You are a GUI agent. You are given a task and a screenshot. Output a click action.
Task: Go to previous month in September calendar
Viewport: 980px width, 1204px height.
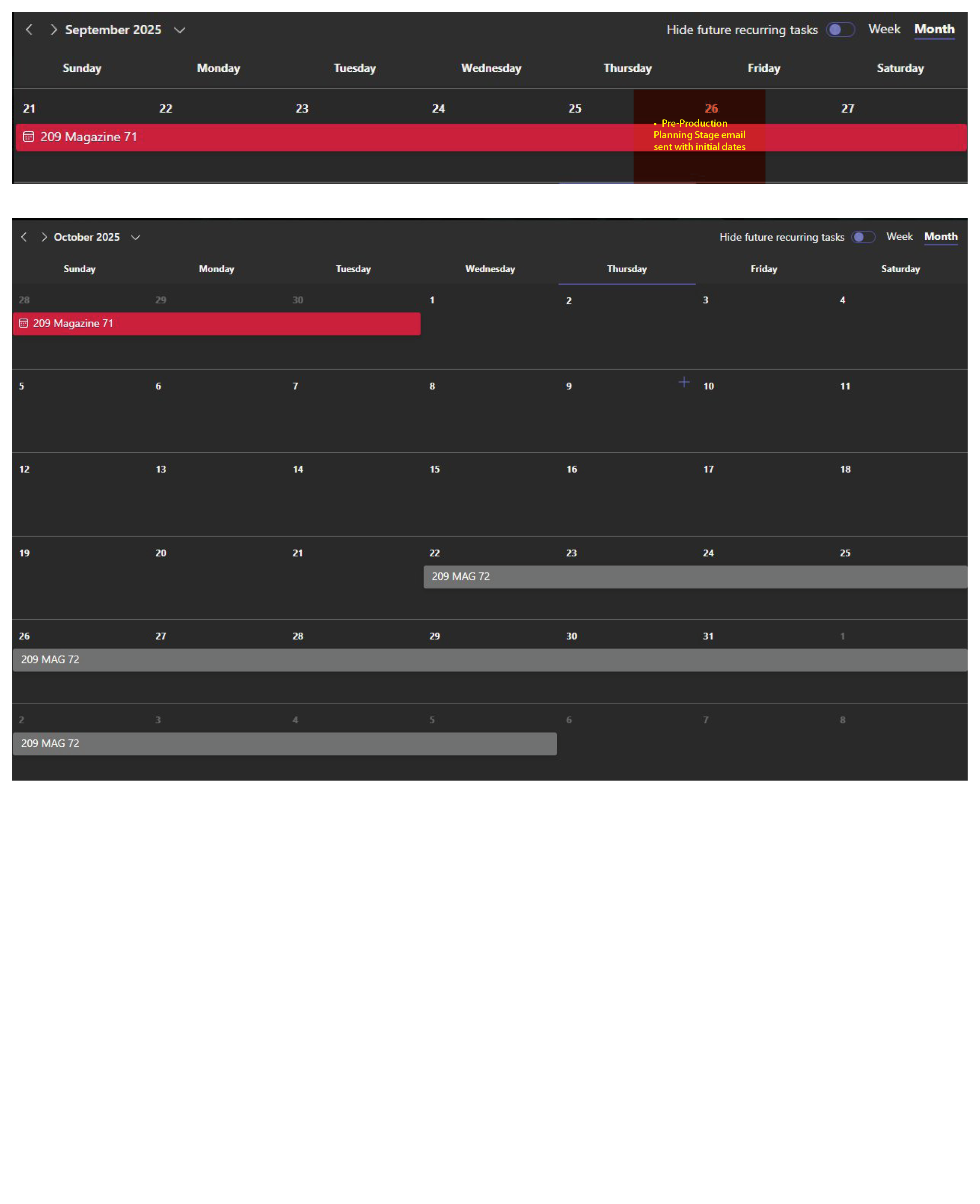30,30
